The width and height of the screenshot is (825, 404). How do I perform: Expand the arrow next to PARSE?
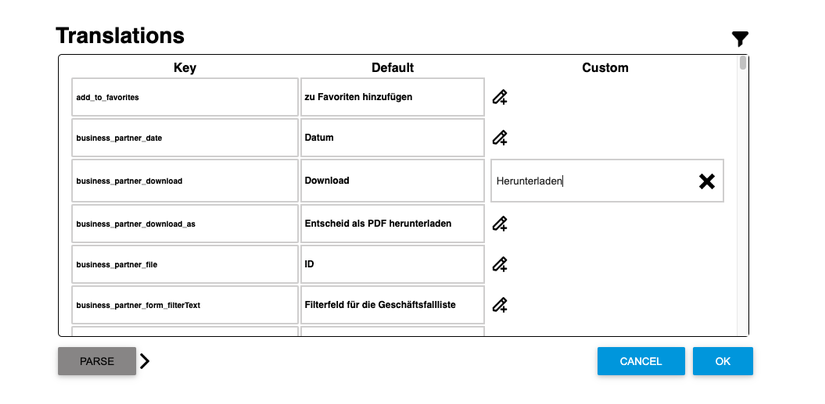[x=145, y=361]
